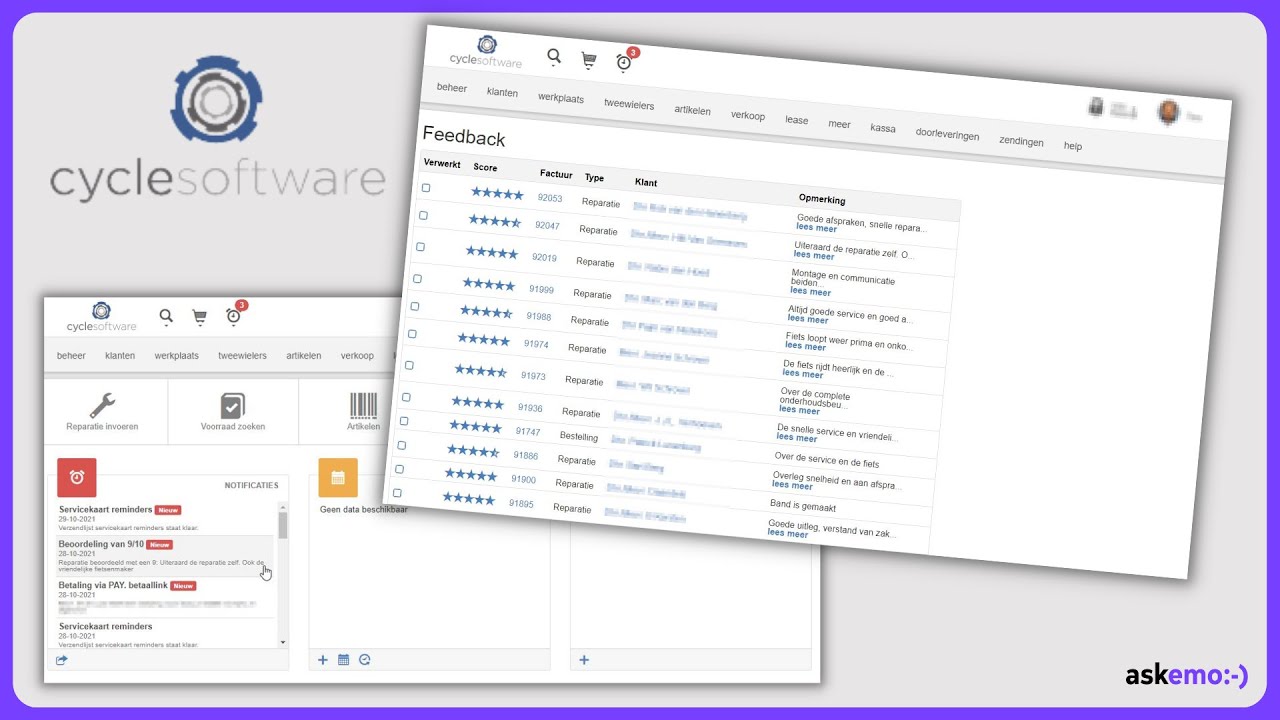Add item with plus in calendar panel

point(323,660)
